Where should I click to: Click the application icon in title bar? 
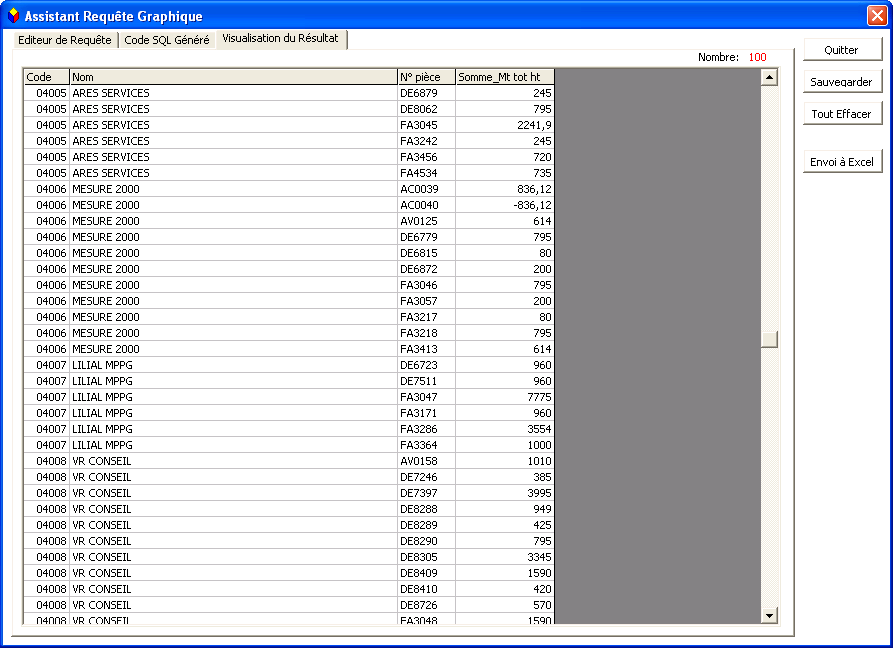(13, 16)
